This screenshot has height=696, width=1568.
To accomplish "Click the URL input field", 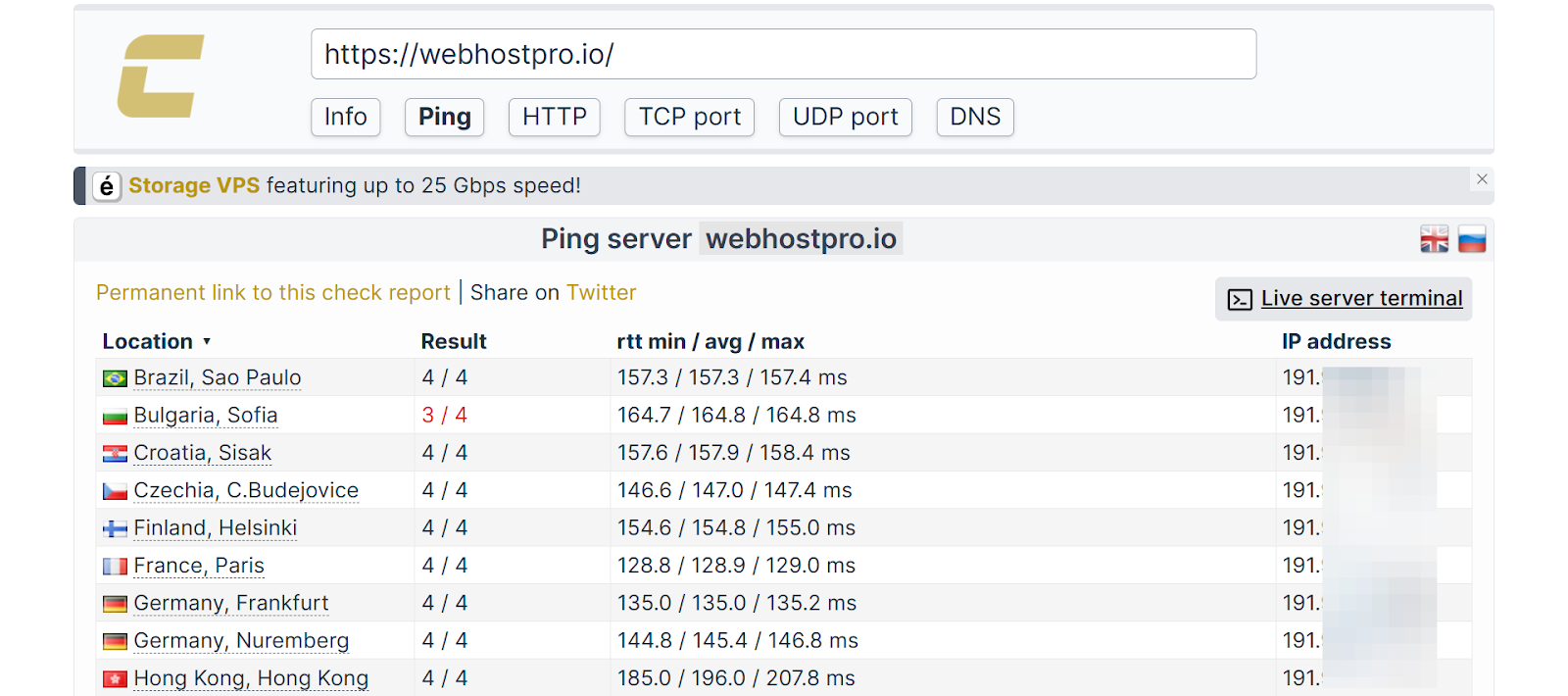I will click(x=784, y=54).
